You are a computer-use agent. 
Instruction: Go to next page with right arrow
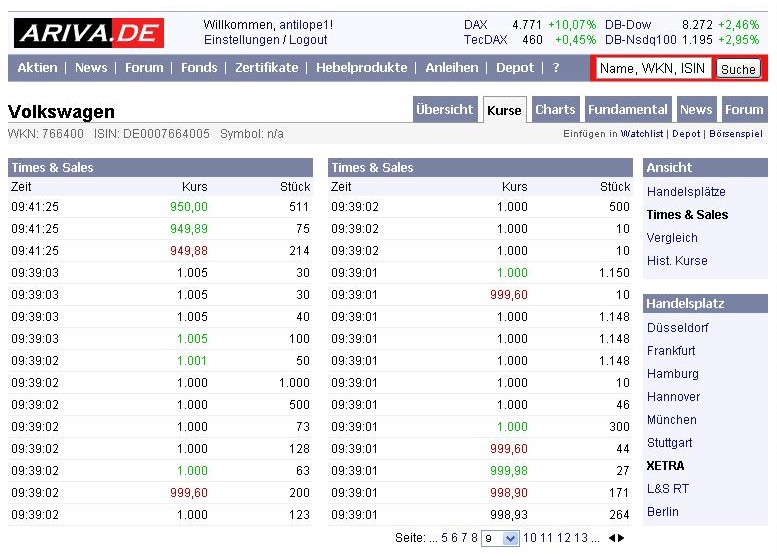coord(621,538)
